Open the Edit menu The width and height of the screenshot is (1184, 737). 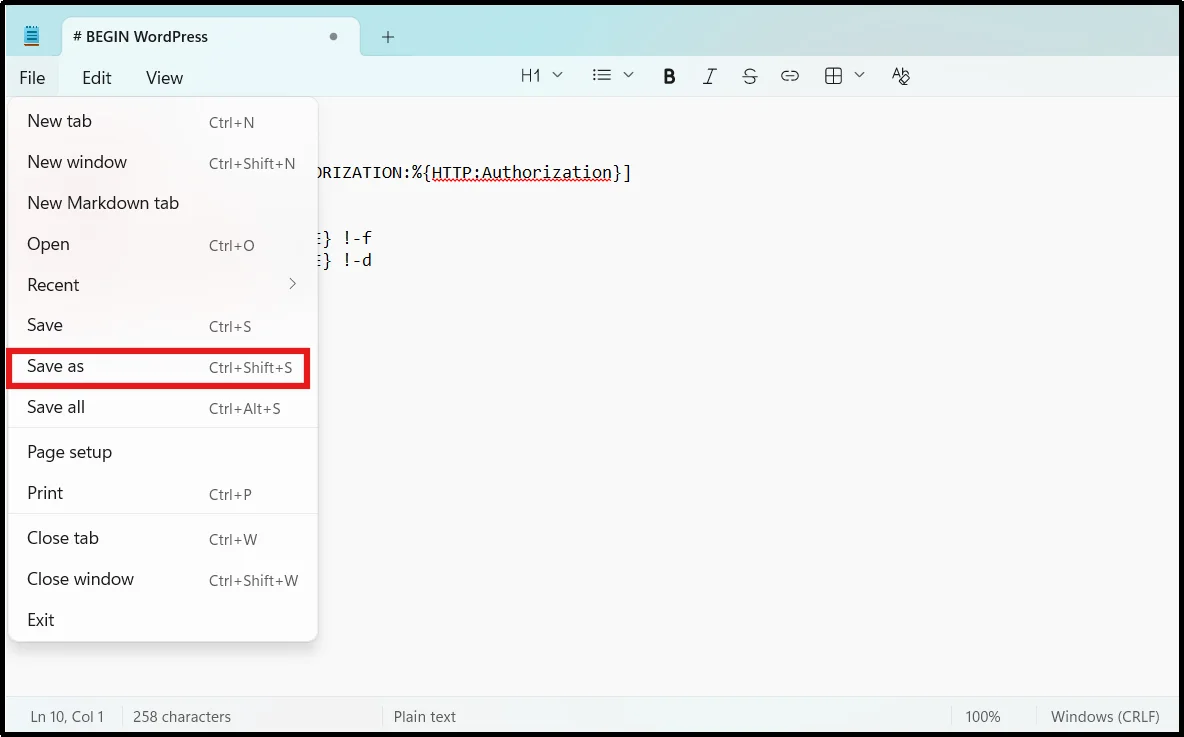(97, 78)
